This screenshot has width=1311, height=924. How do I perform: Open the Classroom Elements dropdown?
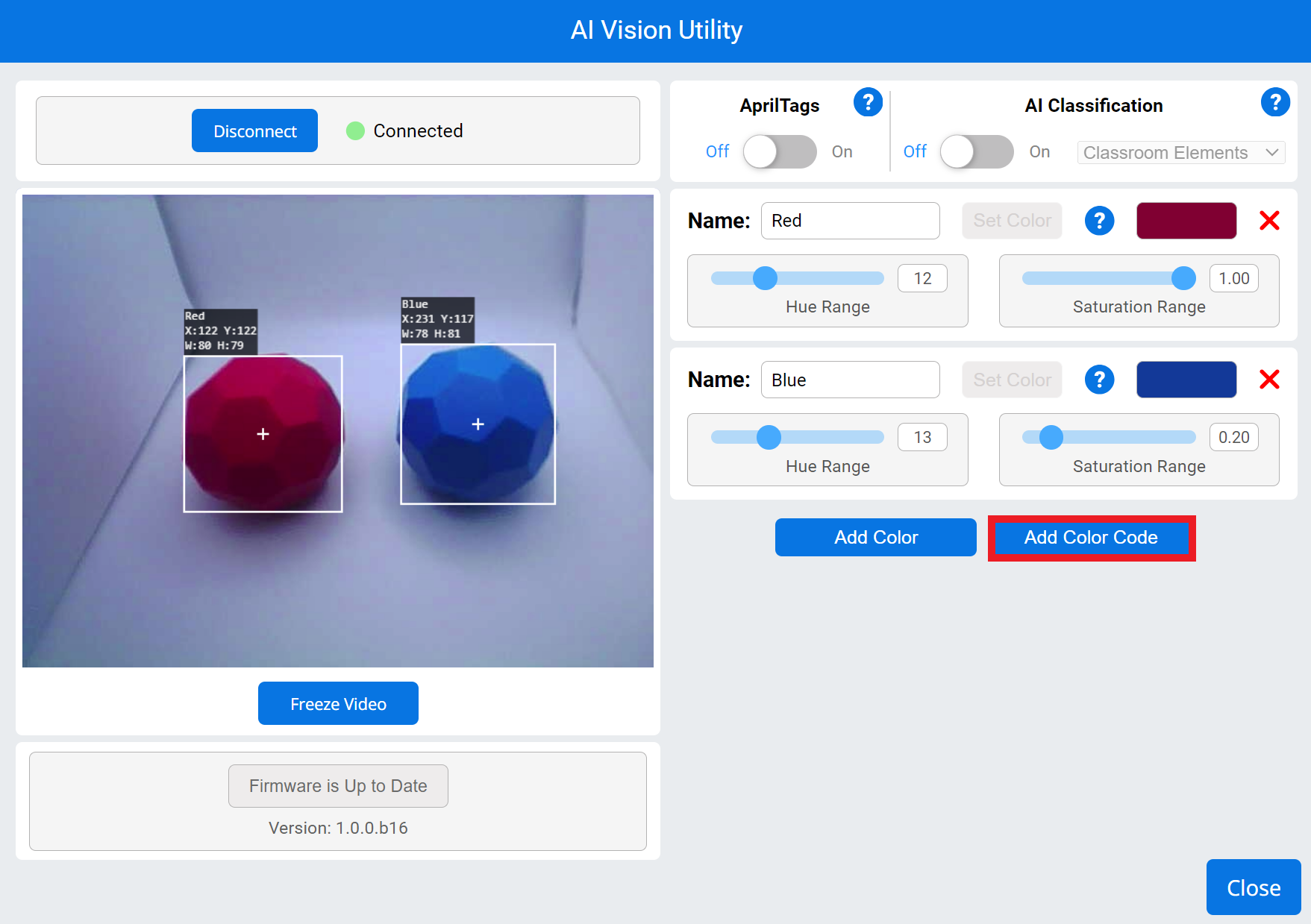pos(1180,152)
